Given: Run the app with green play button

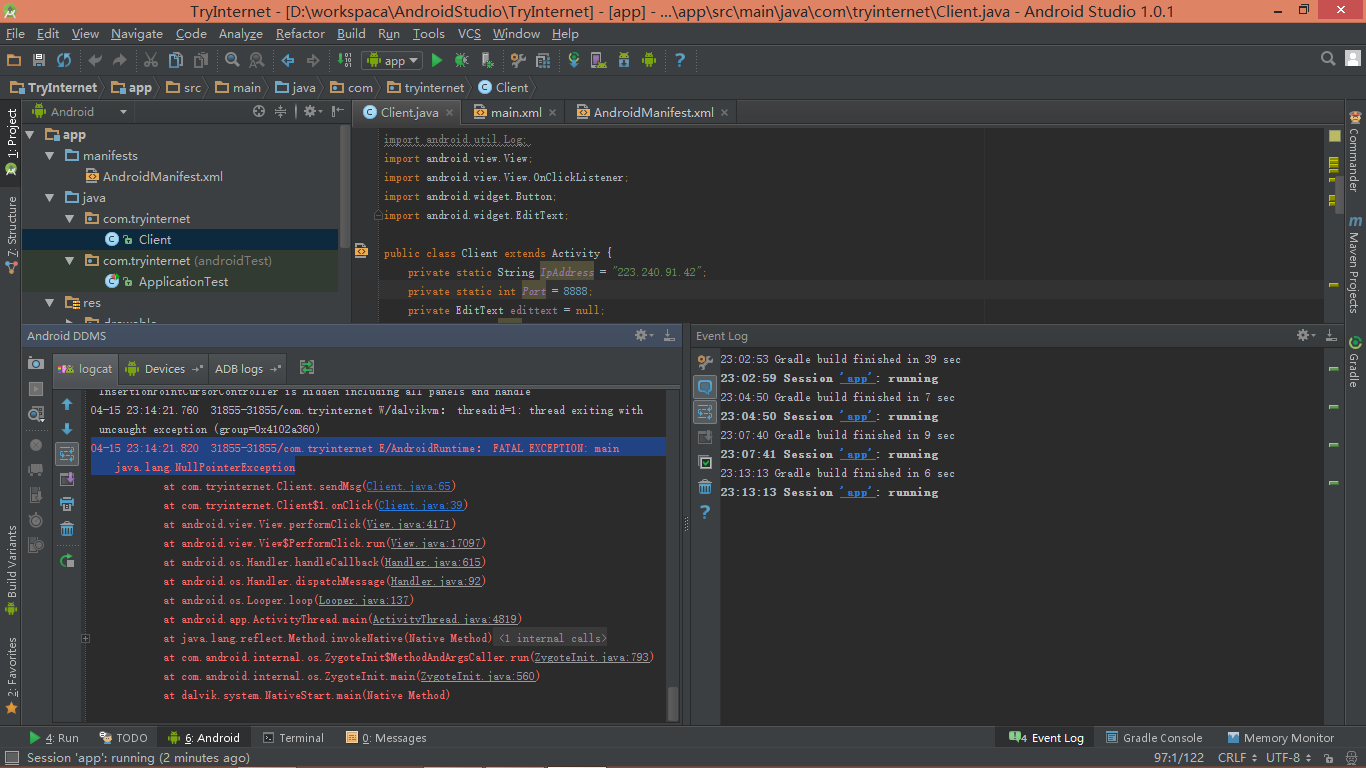Looking at the screenshot, I should coord(437,61).
